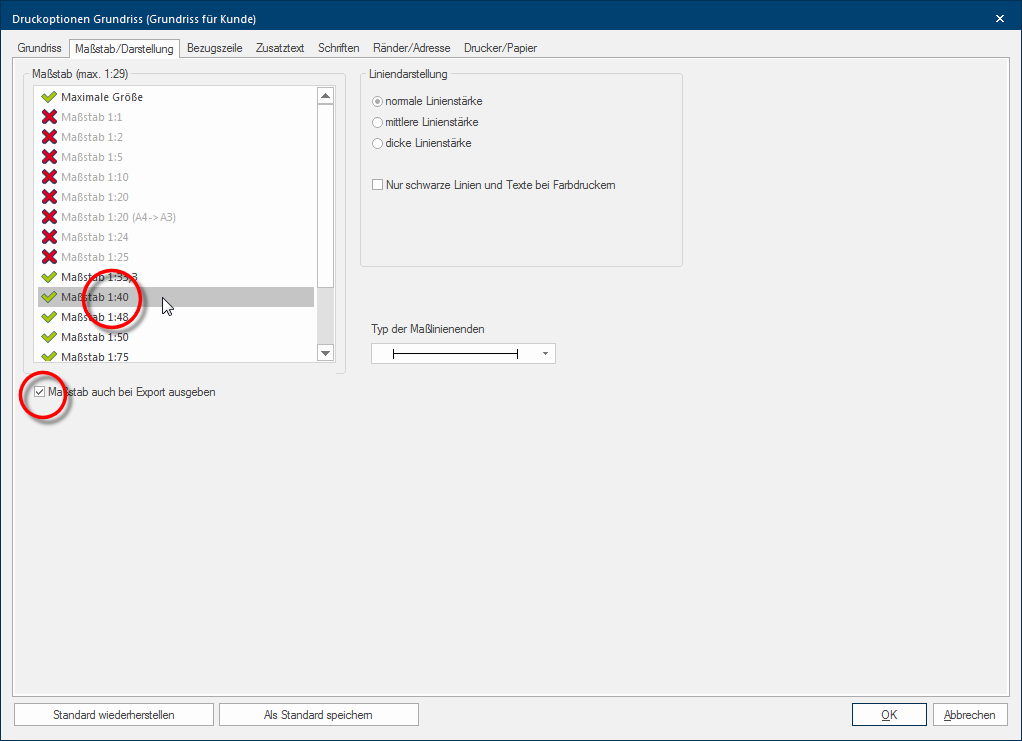
Task: Click green checkmark icon beside Maximale Größe
Action: pyautogui.click(x=48, y=97)
